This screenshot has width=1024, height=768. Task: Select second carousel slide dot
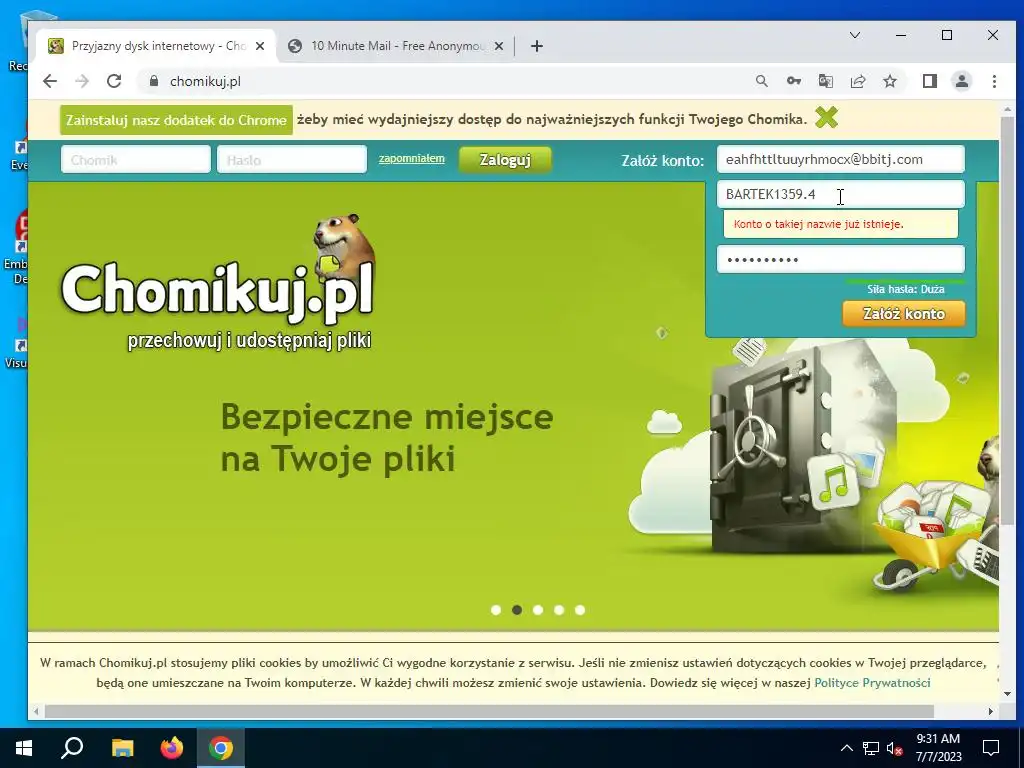tap(517, 610)
